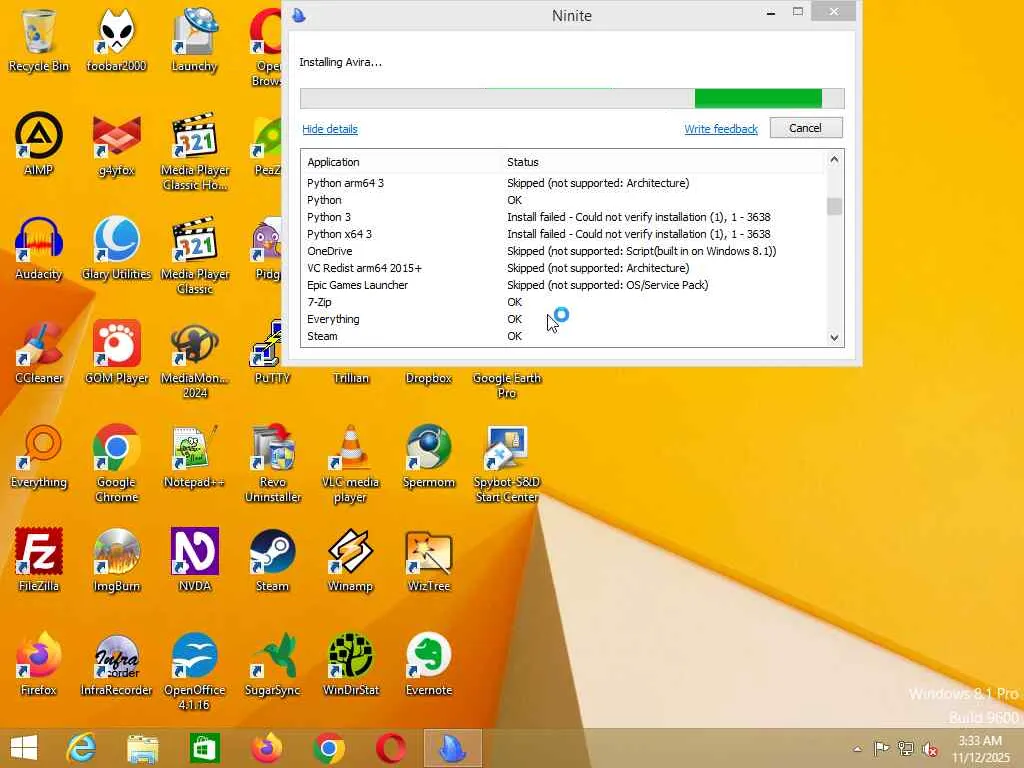Image resolution: width=1024 pixels, height=768 pixels.
Task: Open the g4yfox desktop shortcut
Action: click(116, 144)
